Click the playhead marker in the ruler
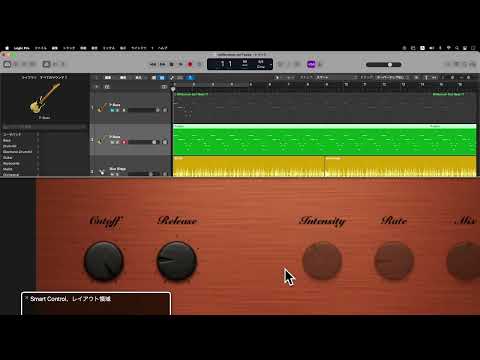This screenshot has width=480, height=360. click(173, 89)
